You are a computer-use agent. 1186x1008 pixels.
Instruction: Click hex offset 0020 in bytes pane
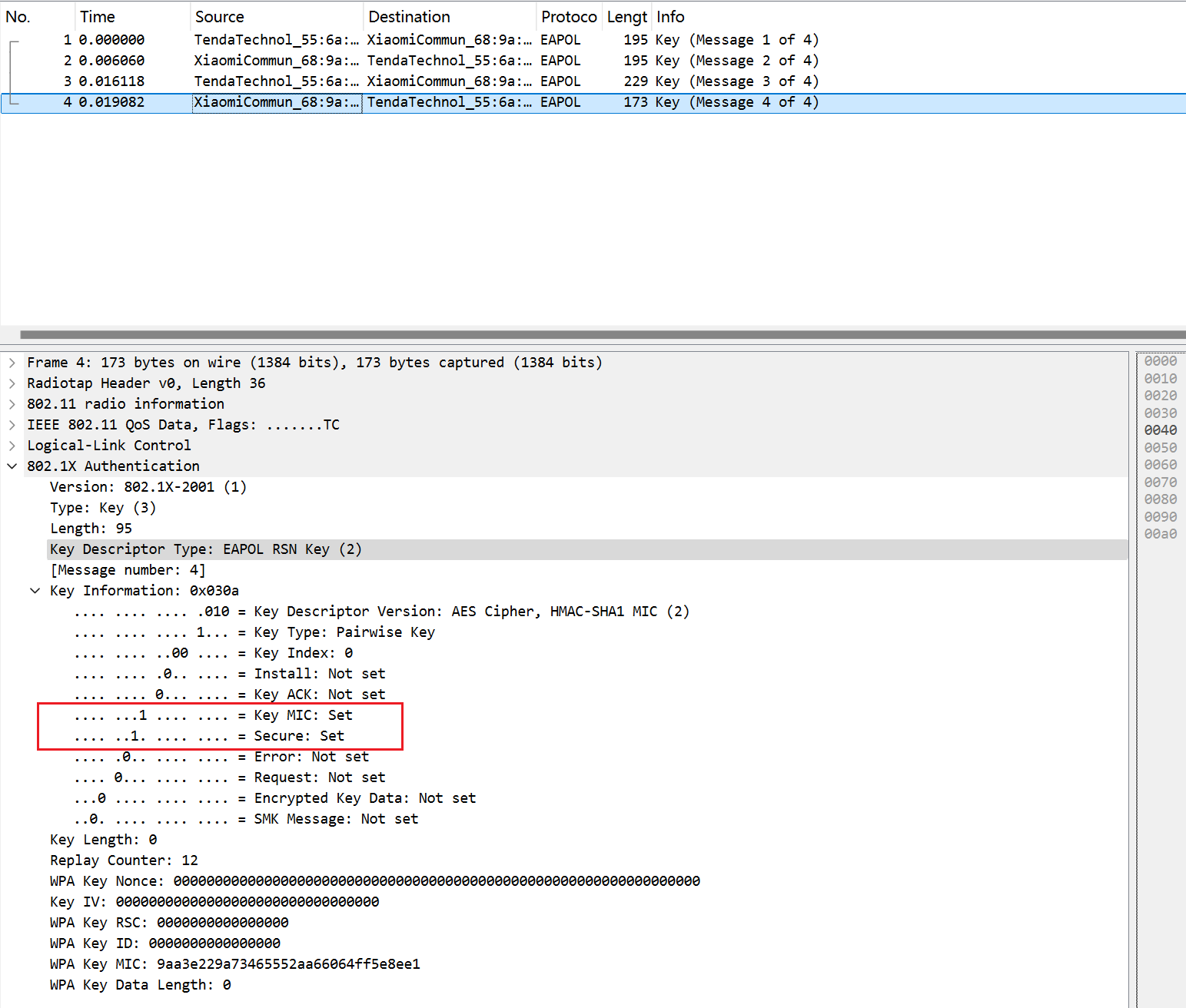1160,396
